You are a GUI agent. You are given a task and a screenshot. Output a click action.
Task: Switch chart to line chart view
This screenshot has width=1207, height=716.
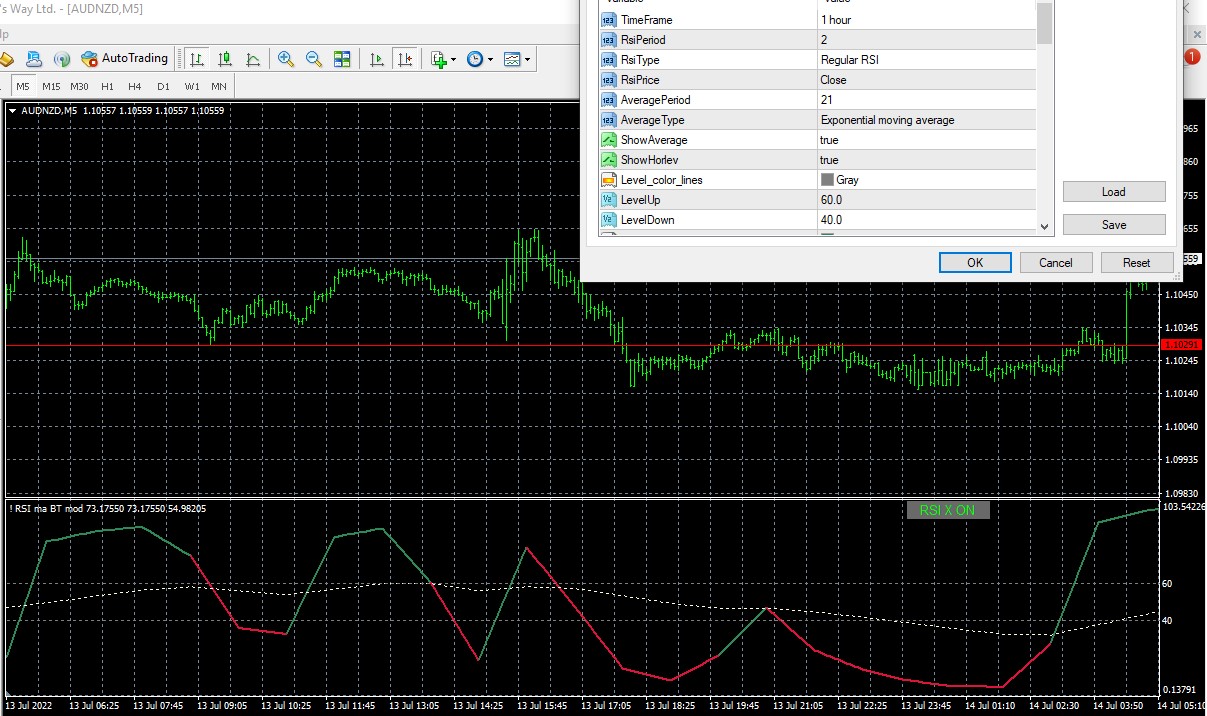253,59
